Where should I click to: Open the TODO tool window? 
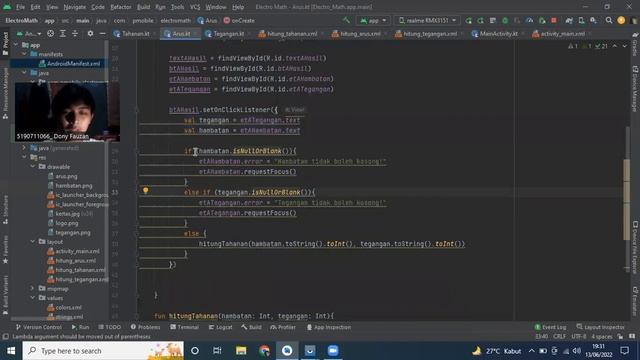pos(109,327)
